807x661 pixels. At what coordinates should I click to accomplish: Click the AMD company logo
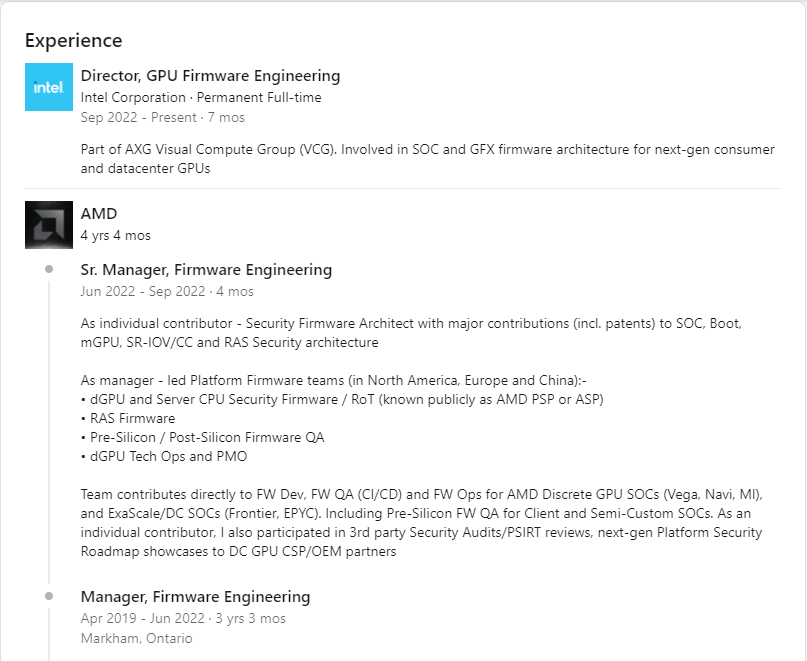pyautogui.click(x=49, y=225)
